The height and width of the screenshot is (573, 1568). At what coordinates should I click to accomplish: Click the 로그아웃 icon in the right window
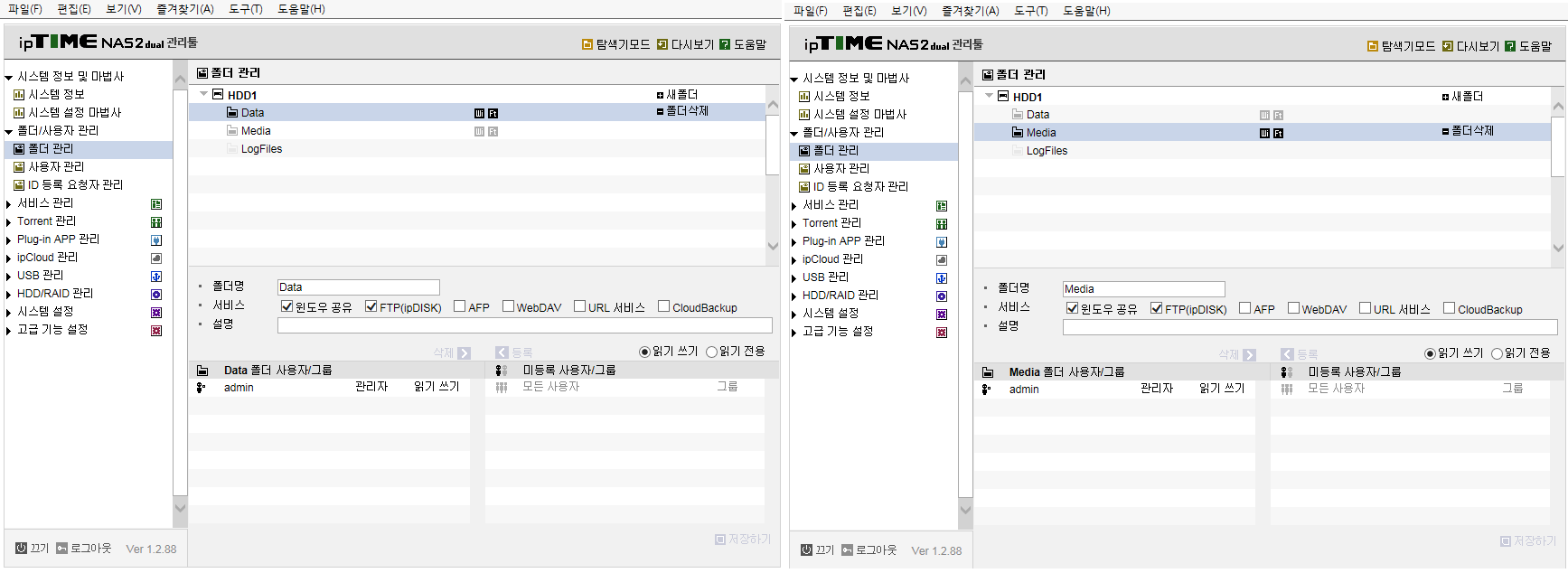click(x=847, y=550)
